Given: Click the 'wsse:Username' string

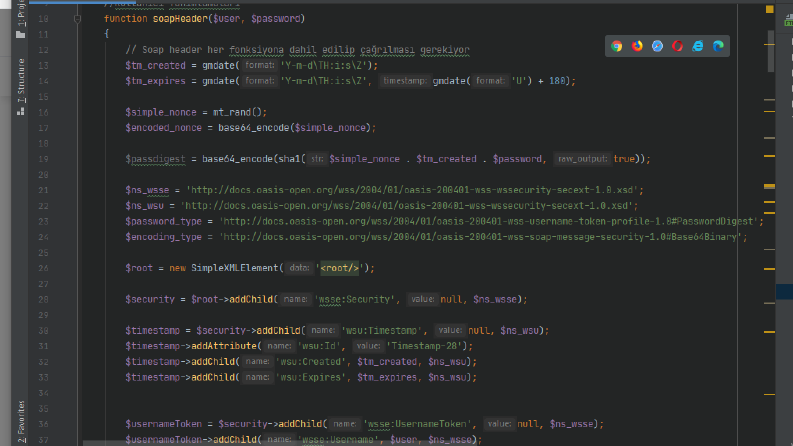Looking at the screenshot, I should pos(338,439).
